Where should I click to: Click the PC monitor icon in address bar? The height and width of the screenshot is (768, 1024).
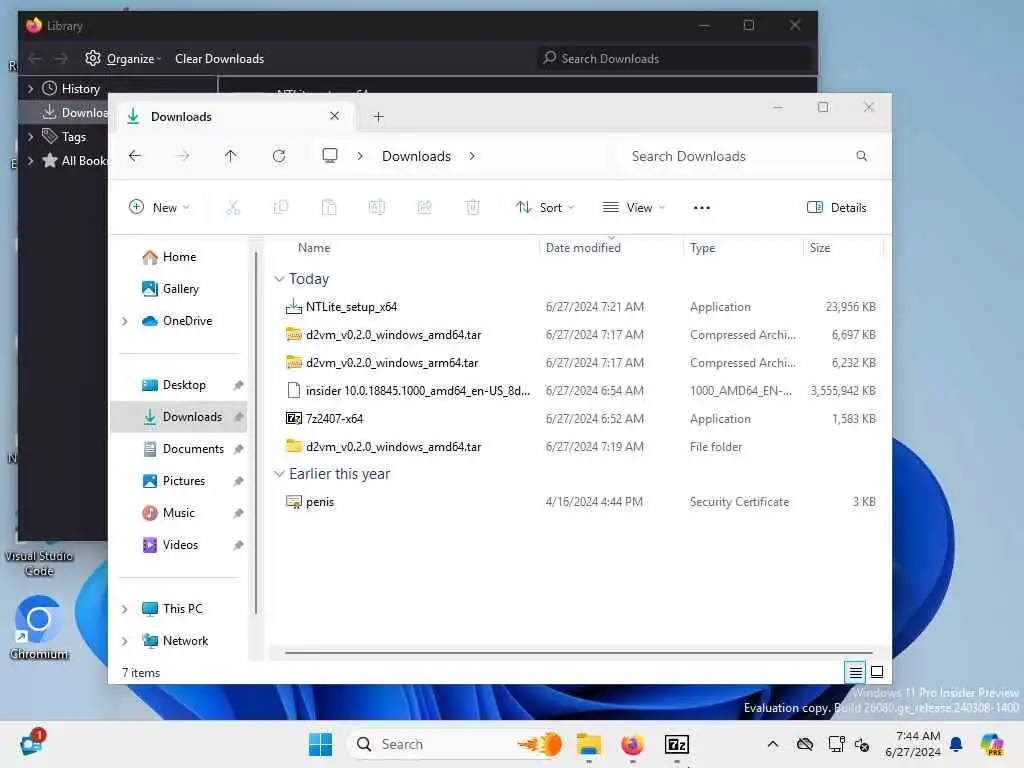pyautogui.click(x=330, y=155)
